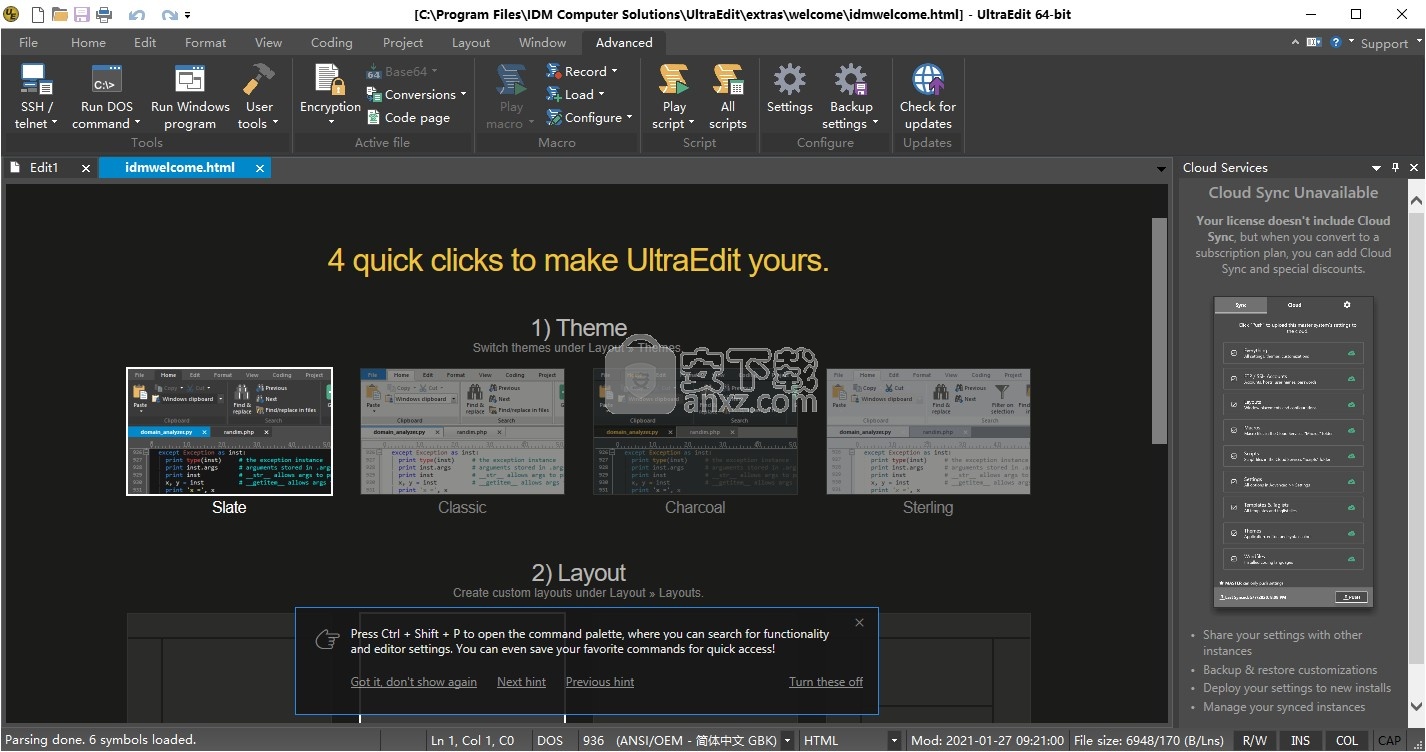Click the Next hint link
1426x752 pixels.
(521, 682)
